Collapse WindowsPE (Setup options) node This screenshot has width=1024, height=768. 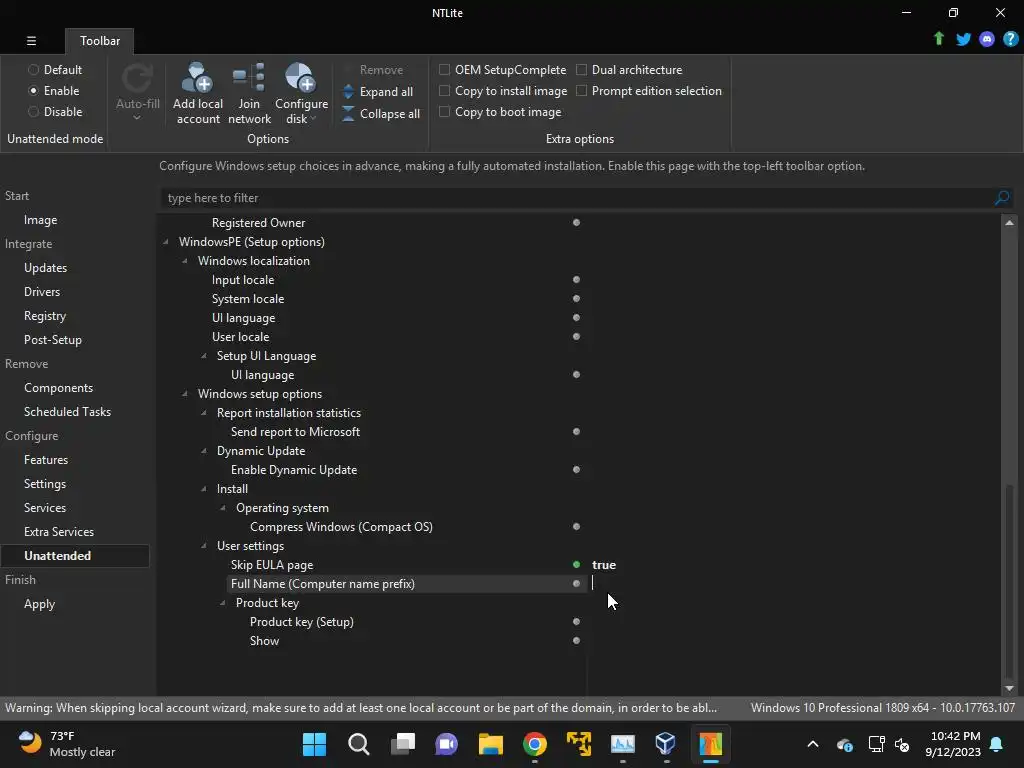[x=166, y=242]
